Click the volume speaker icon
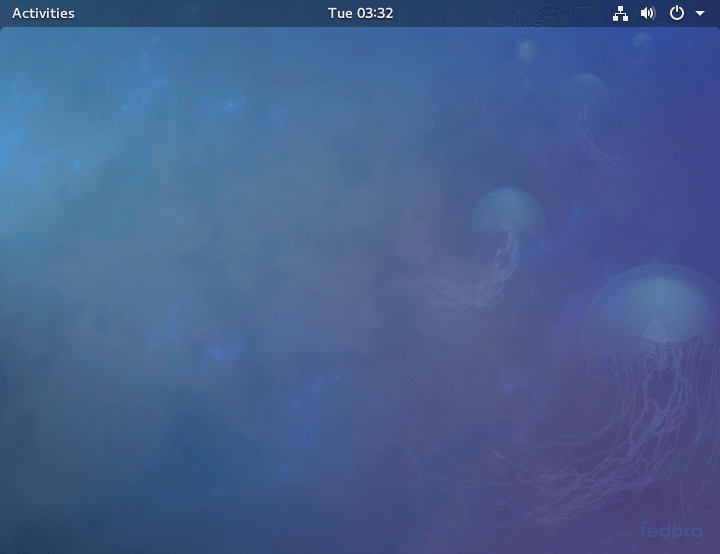 click(647, 13)
